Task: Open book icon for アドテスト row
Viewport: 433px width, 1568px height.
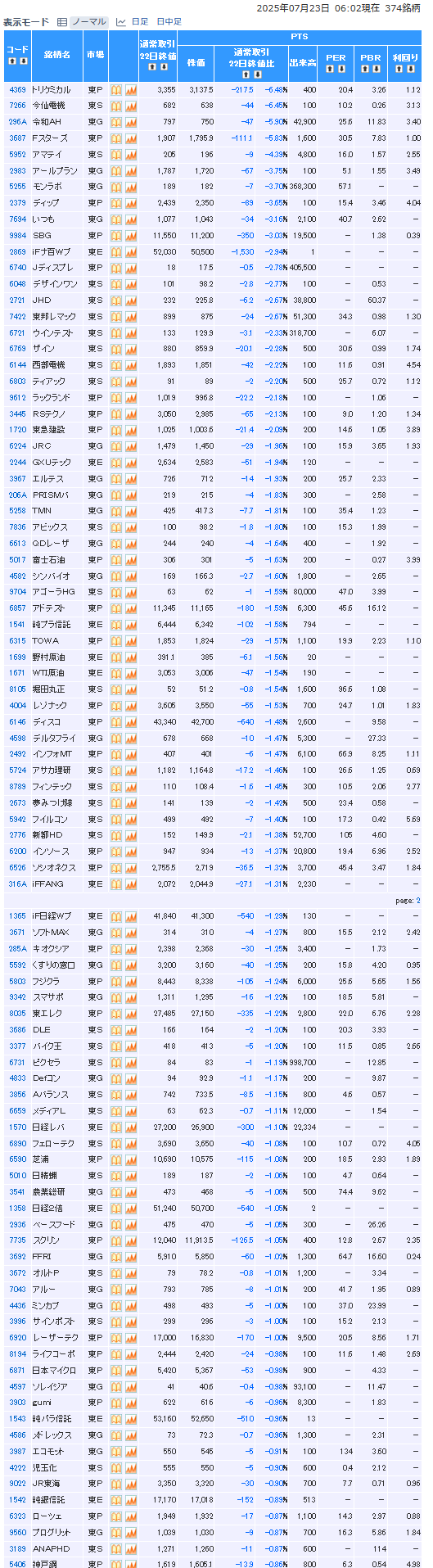Action: pyautogui.click(x=116, y=608)
